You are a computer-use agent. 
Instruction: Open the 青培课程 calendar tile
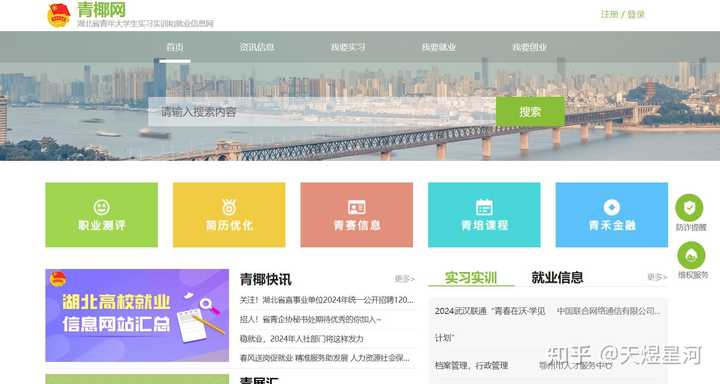pos(484,215)
